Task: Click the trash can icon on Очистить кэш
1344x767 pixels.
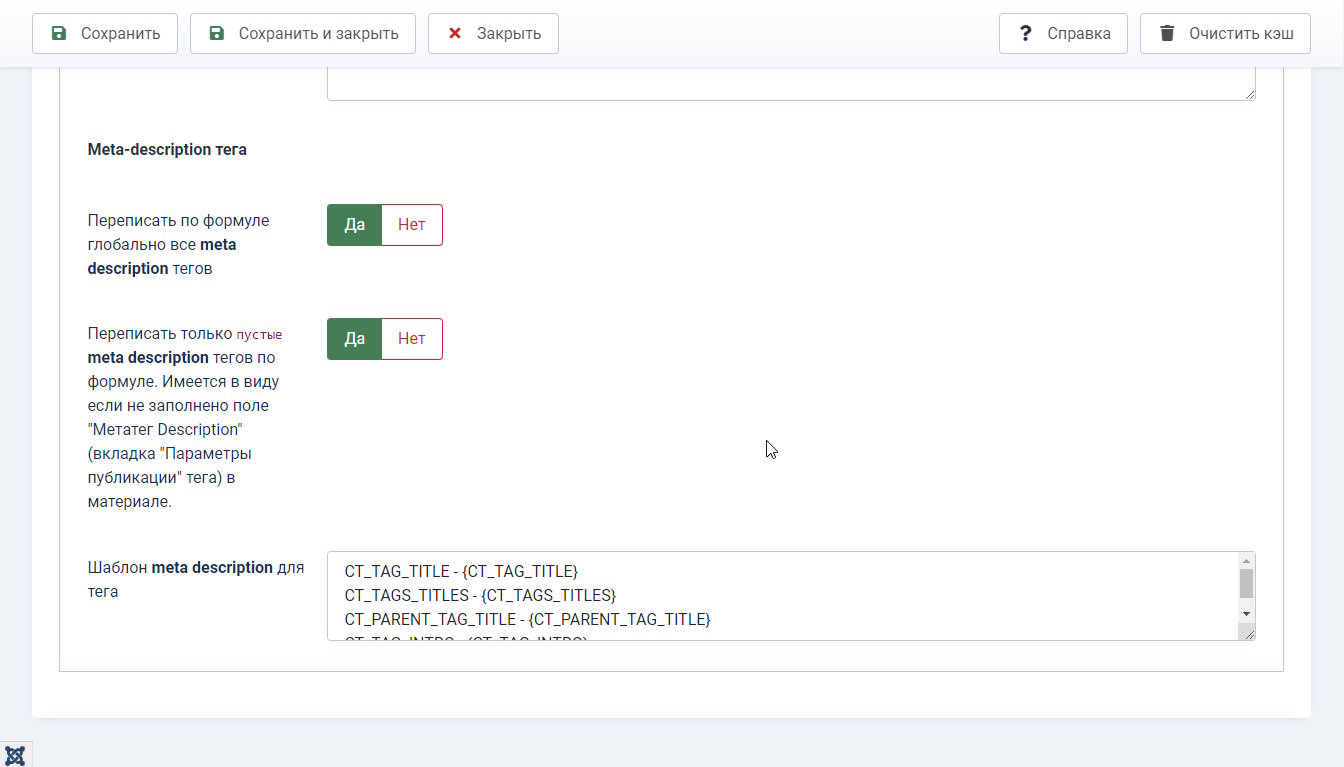Action: click(x=1167, y=33)
